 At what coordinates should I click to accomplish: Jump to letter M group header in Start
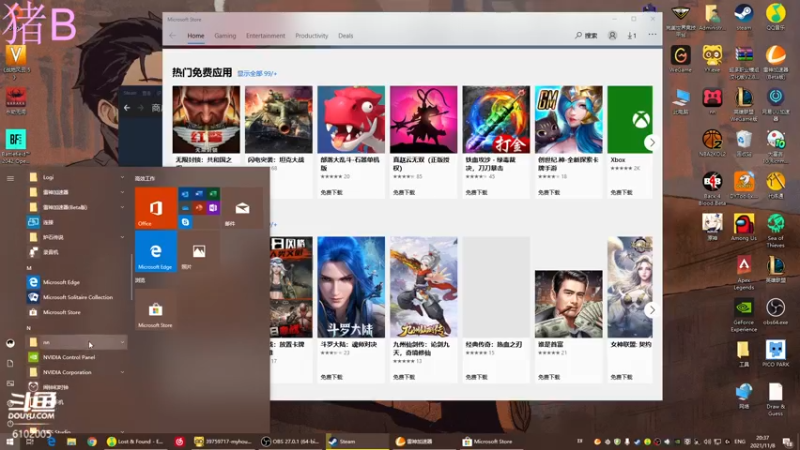click(29, 267)
